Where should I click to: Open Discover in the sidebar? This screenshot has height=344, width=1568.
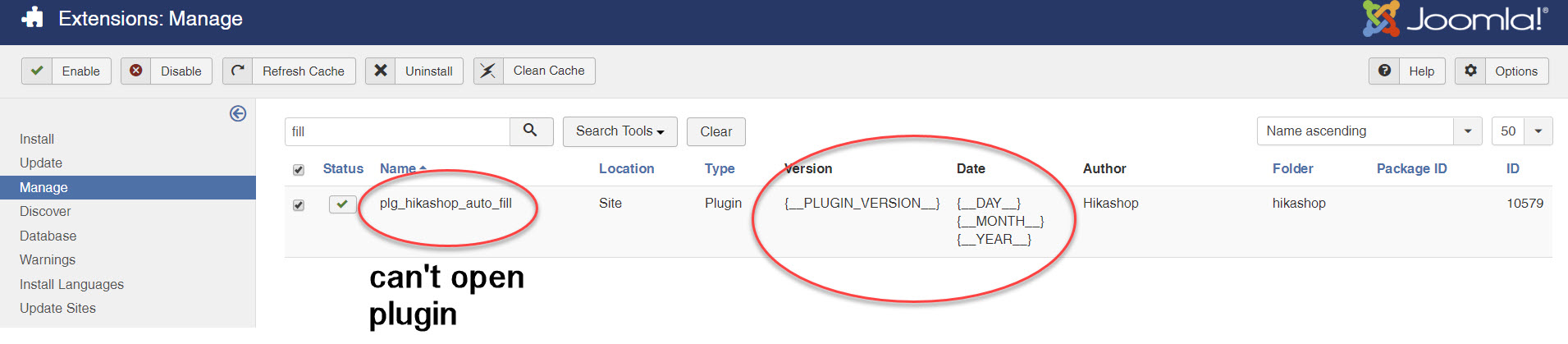45,212
